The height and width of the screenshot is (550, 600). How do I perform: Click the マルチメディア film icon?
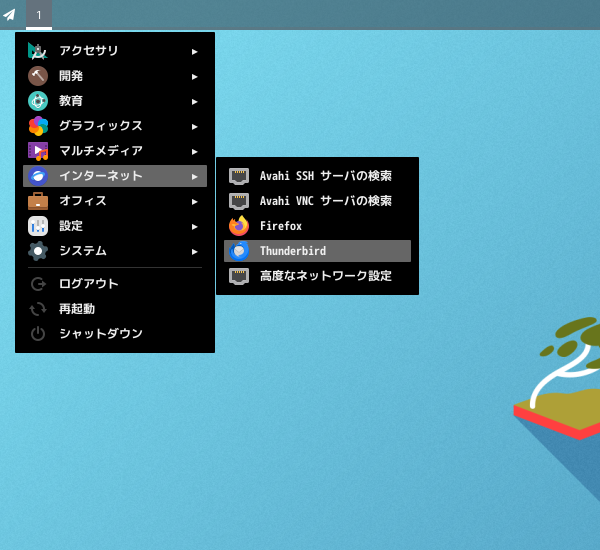tap(38, 151)
